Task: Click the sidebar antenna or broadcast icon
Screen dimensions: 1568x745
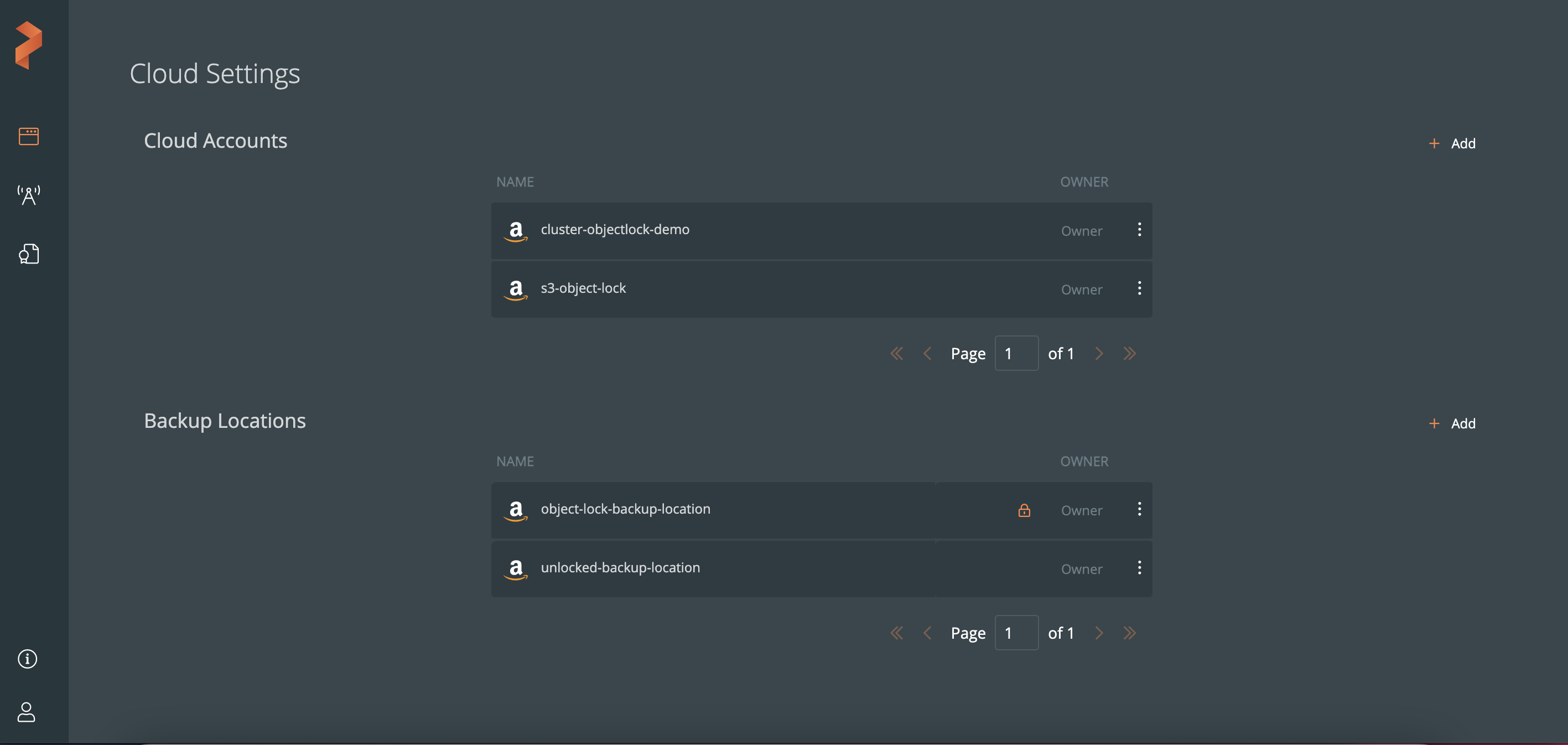Action: [x=27, y=194]
